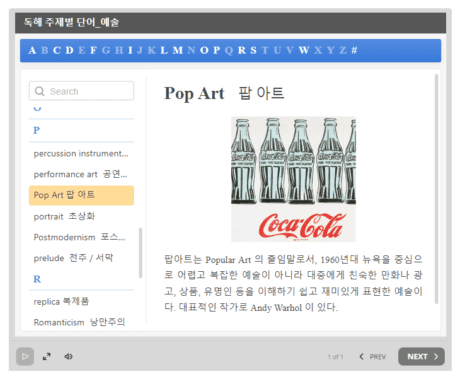Click the Coca-Cola bottles image
This screenshot has height=379, width=460.
[293, 179]
